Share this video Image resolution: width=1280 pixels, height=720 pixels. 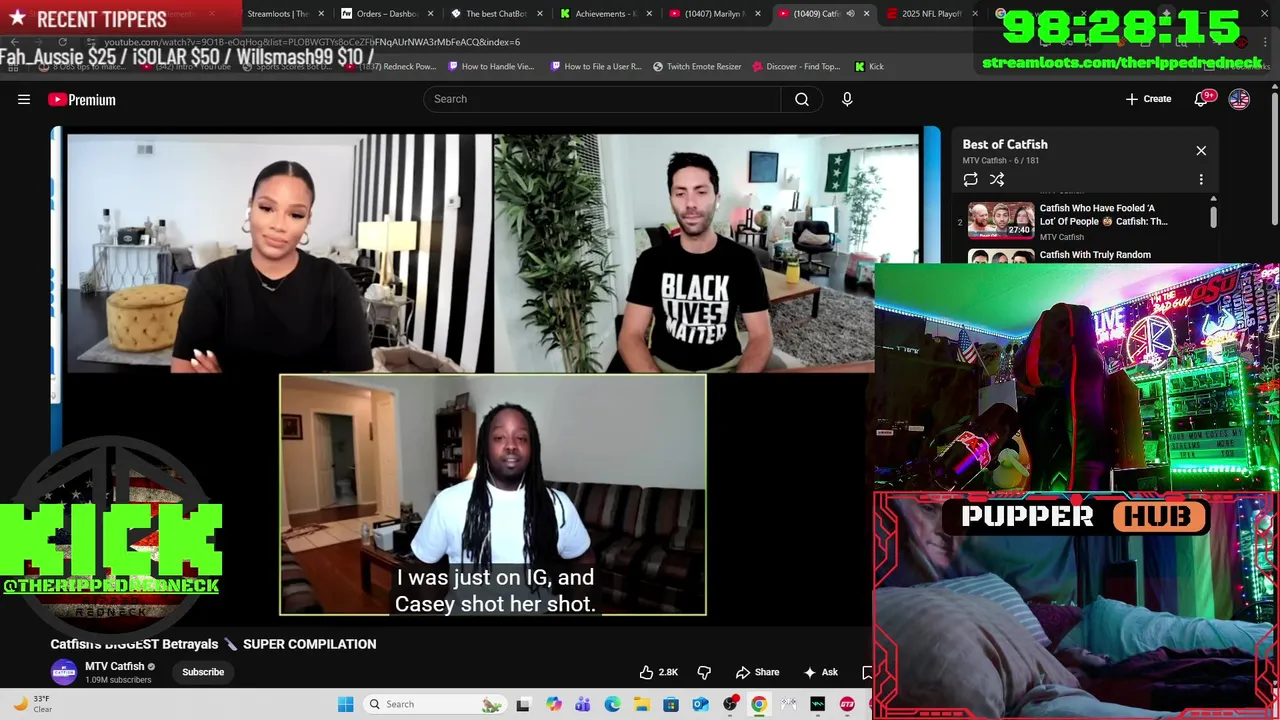coord(757,672)
